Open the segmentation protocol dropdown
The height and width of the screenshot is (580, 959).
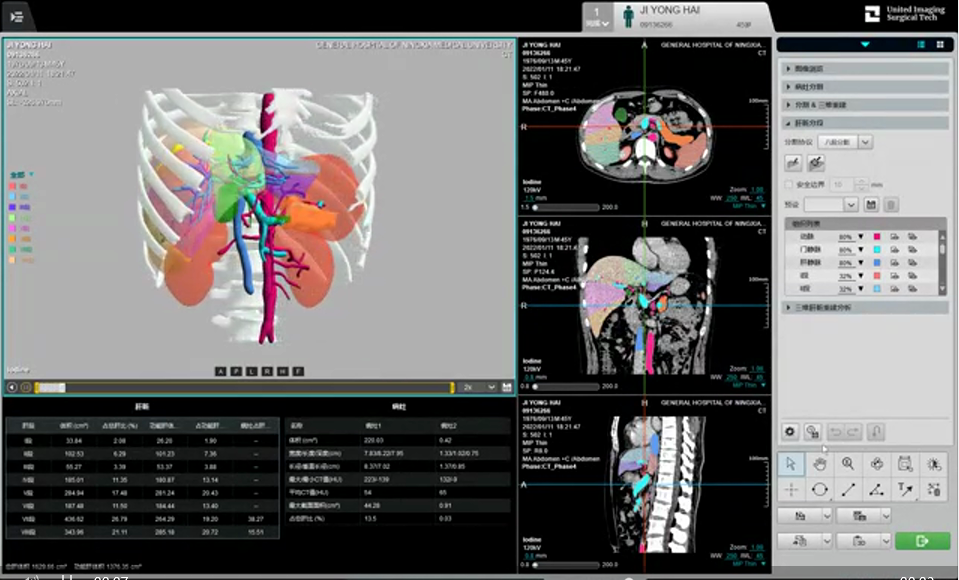coord(845,142)
